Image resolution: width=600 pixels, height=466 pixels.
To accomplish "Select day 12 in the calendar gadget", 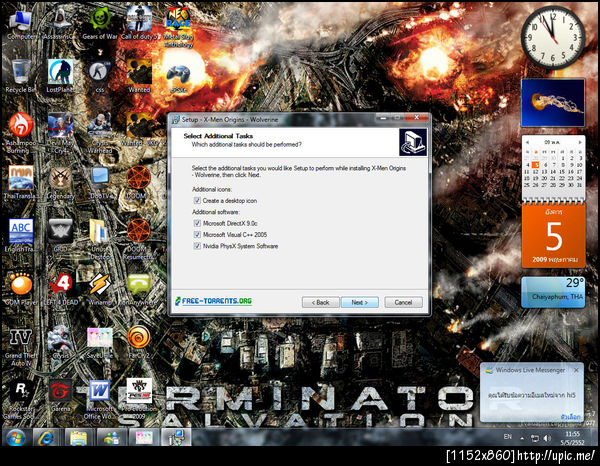I will point(536,172).
